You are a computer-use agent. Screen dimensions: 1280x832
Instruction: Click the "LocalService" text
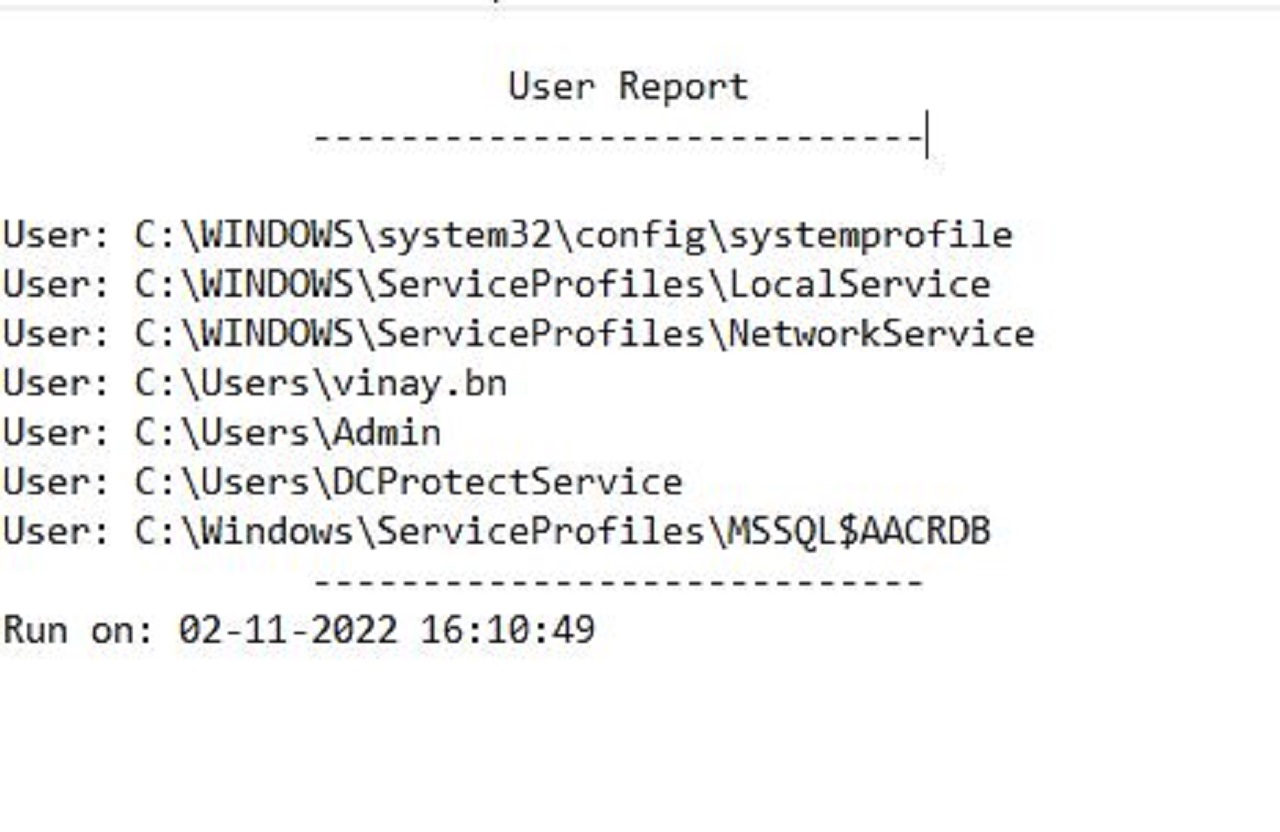point(859,285)
